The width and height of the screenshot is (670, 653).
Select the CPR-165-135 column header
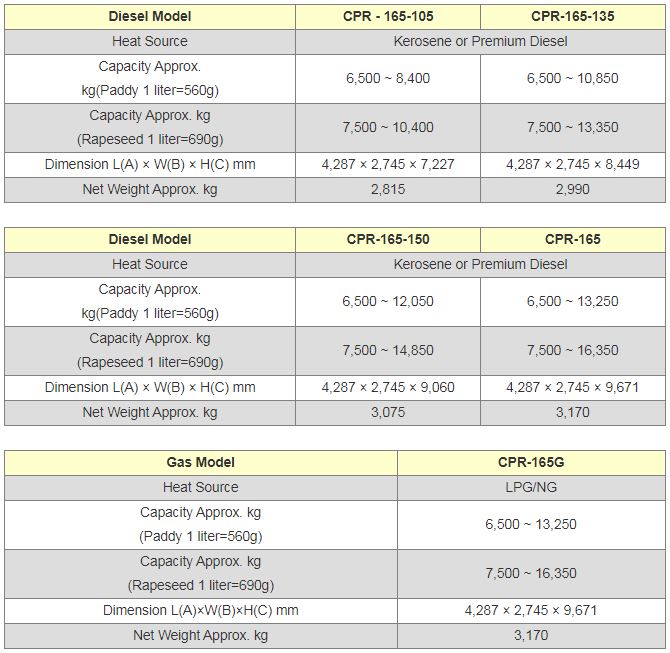(572, 16)
